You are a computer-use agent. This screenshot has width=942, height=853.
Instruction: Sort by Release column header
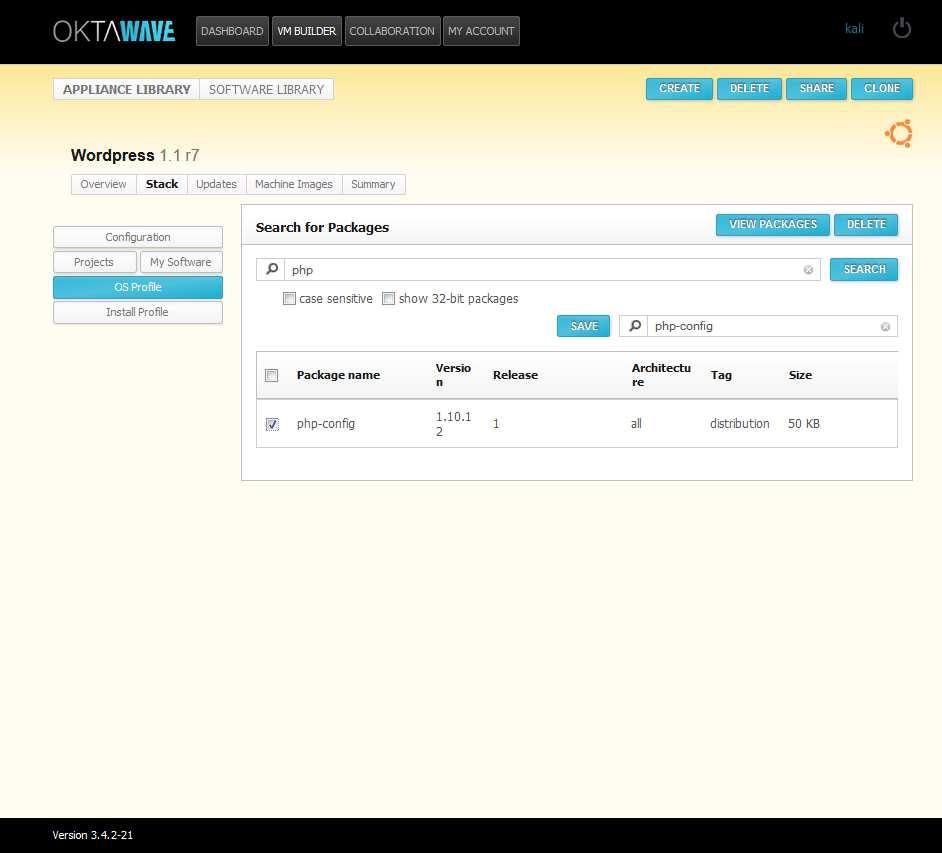pyautogui.click(x=515, y=375)
